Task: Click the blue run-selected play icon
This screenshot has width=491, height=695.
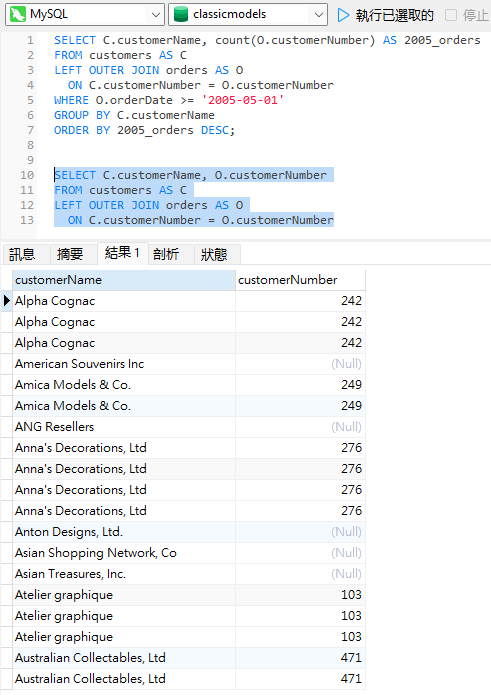Action: [343, 15]
